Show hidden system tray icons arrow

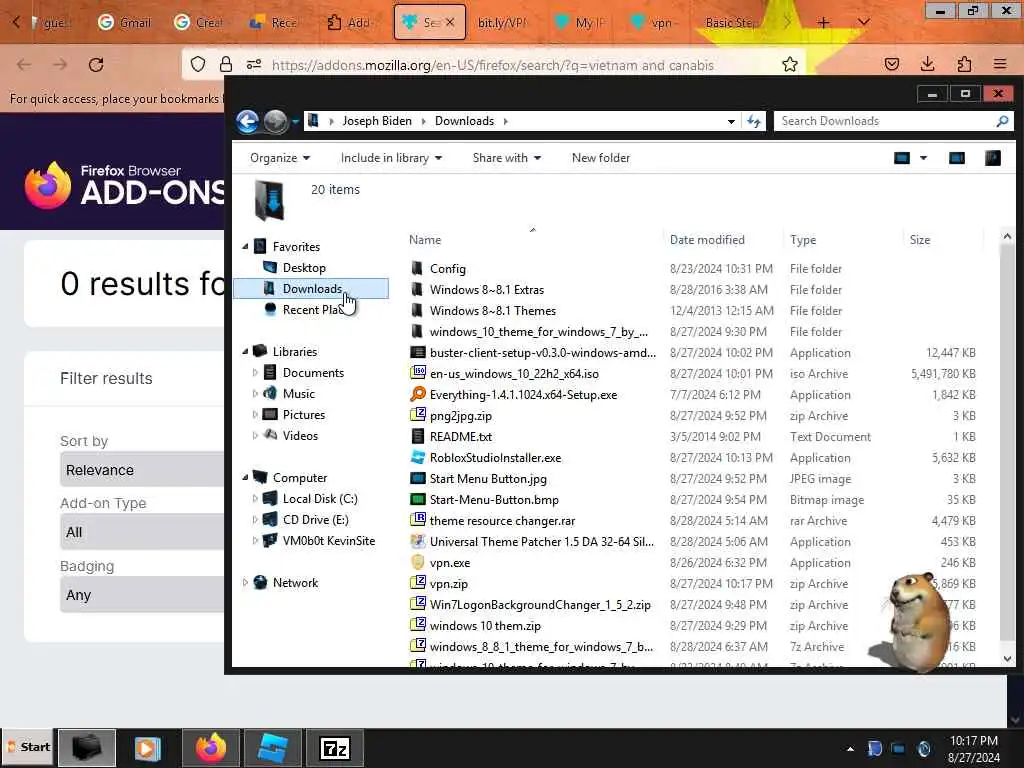850,749
